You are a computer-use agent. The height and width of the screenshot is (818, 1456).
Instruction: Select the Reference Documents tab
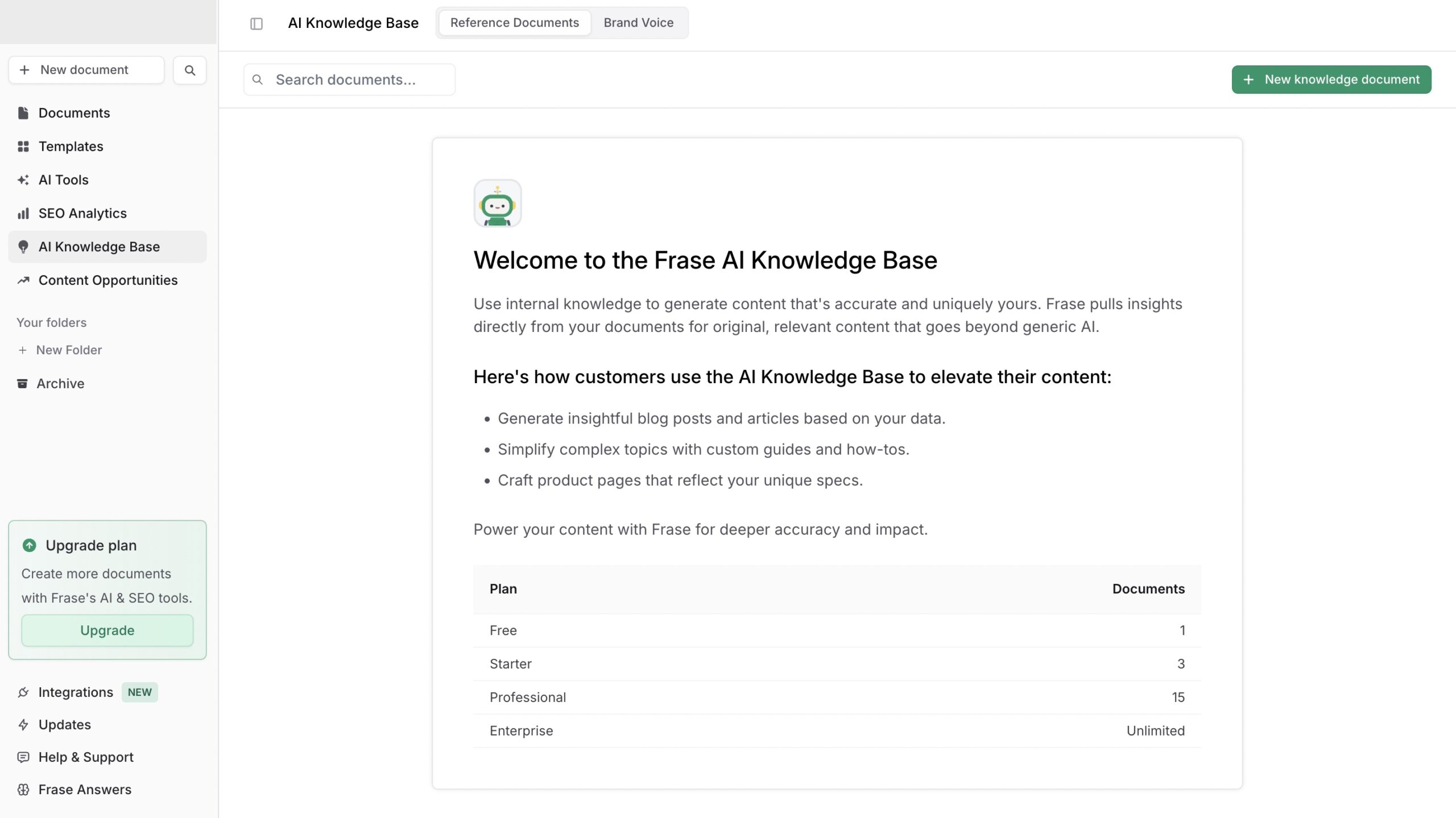[x=515, y=23]
